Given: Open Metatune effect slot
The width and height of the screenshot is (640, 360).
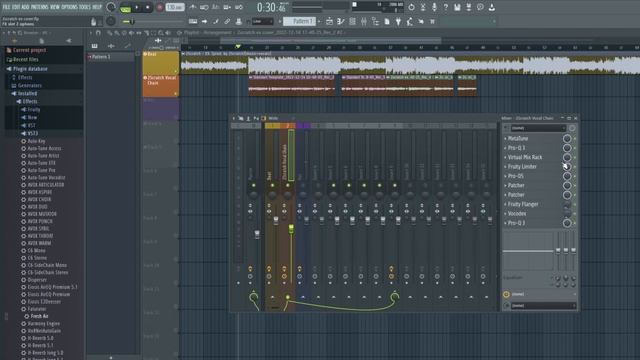Looking at the screenshot, I should [x=518, y=139].
